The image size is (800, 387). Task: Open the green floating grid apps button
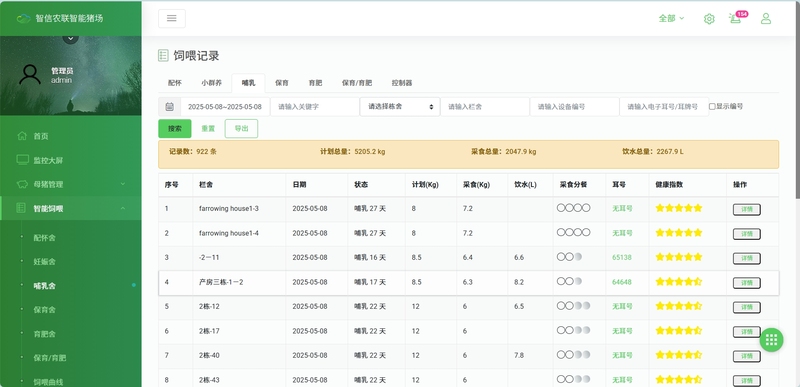pyautogui.click(x=771, y=340)
